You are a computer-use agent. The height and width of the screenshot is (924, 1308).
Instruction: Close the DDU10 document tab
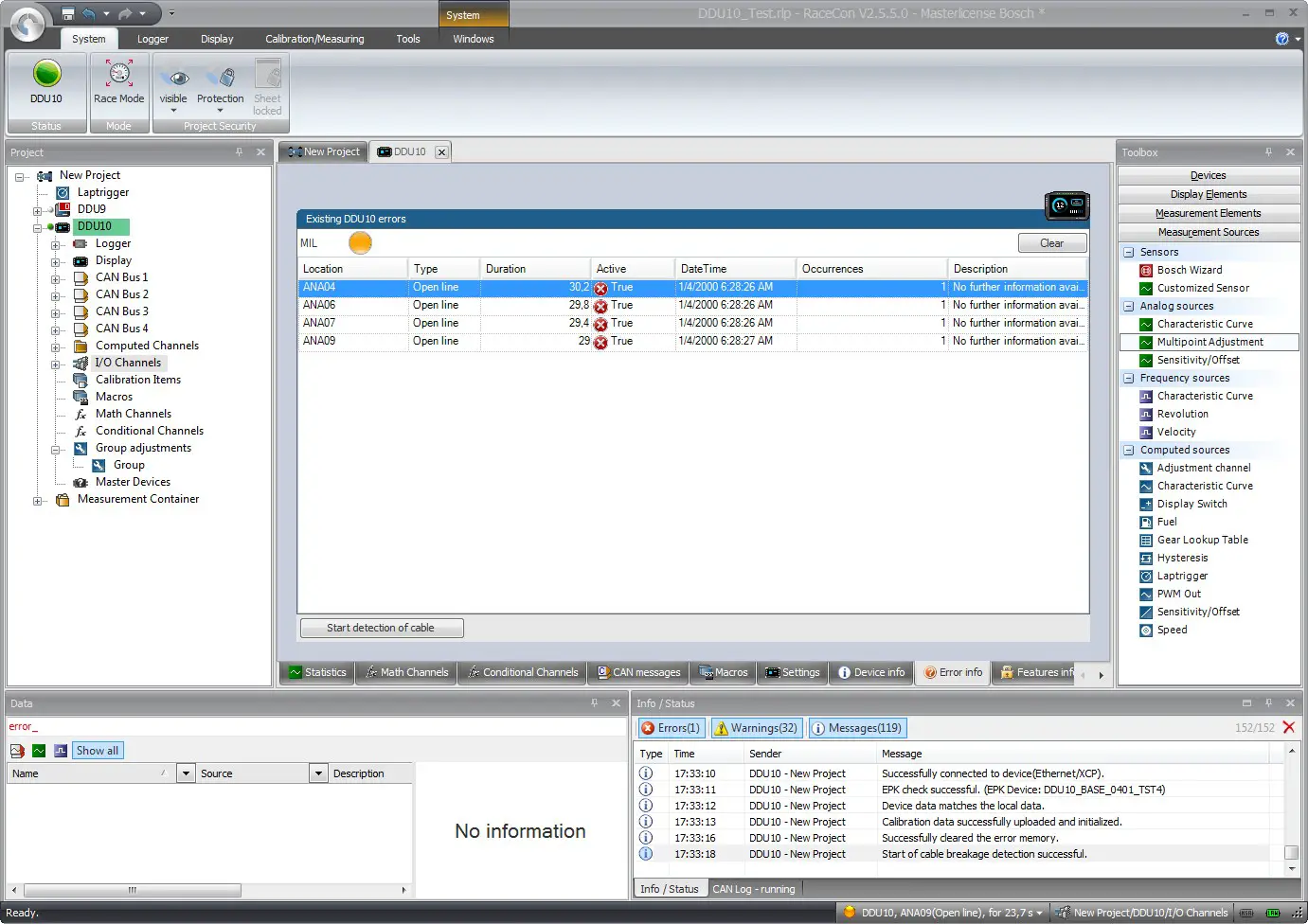(x=441, y=152)
